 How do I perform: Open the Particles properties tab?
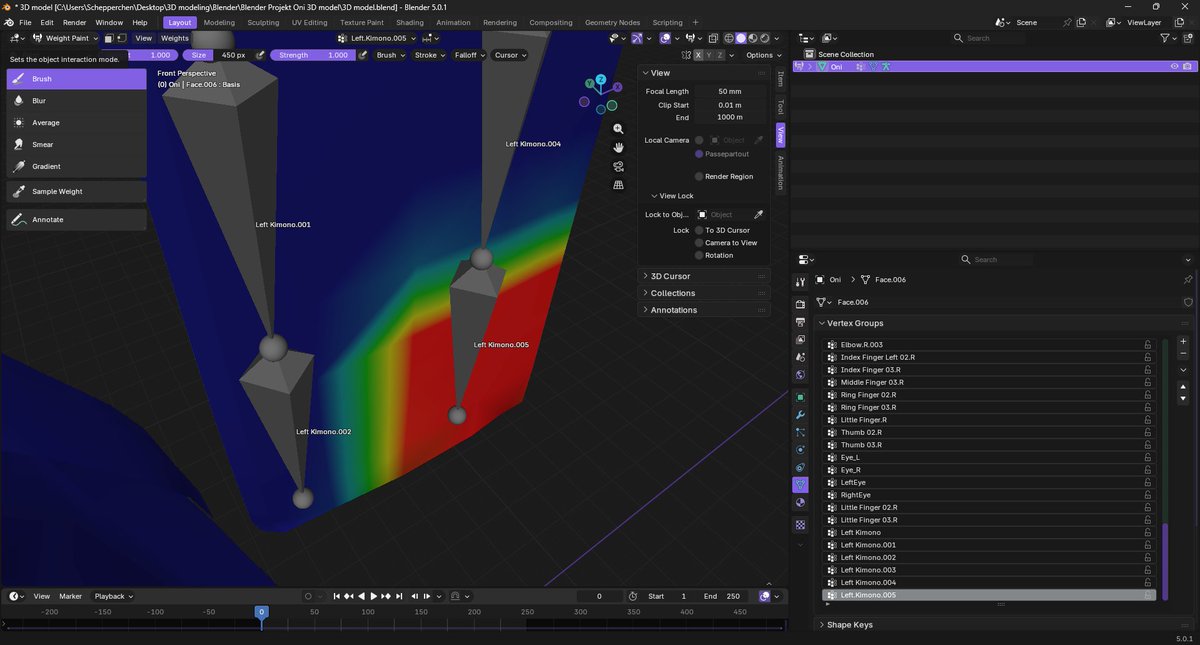click(x=800, y=433)
